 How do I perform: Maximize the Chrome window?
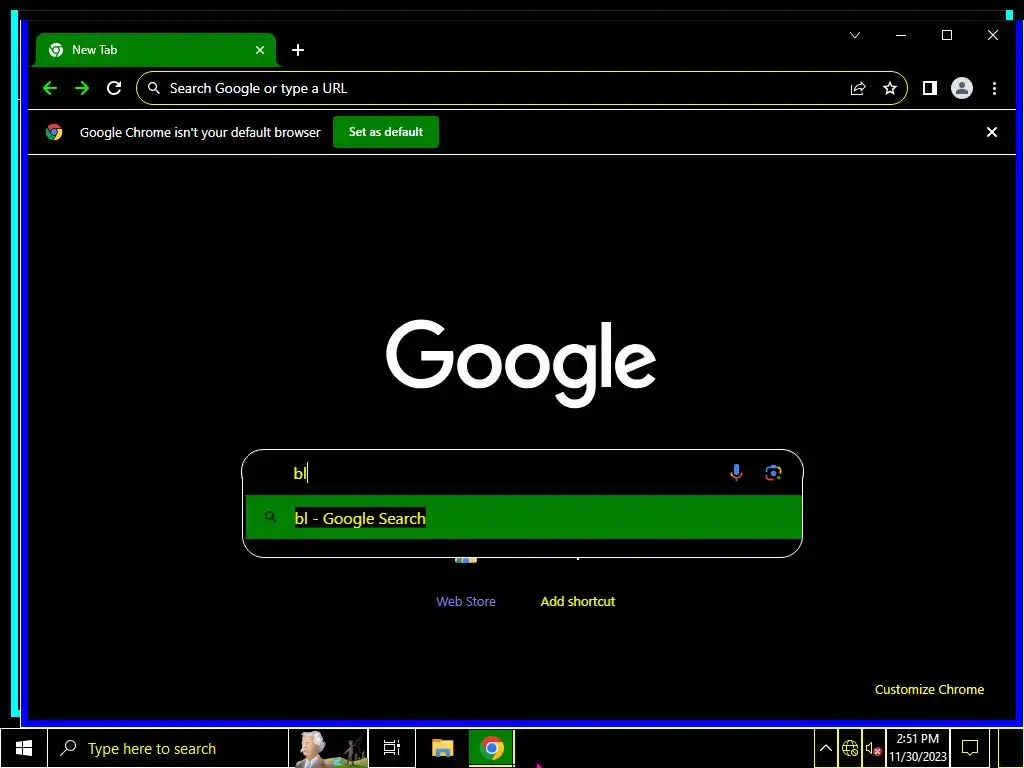(946, 35)
